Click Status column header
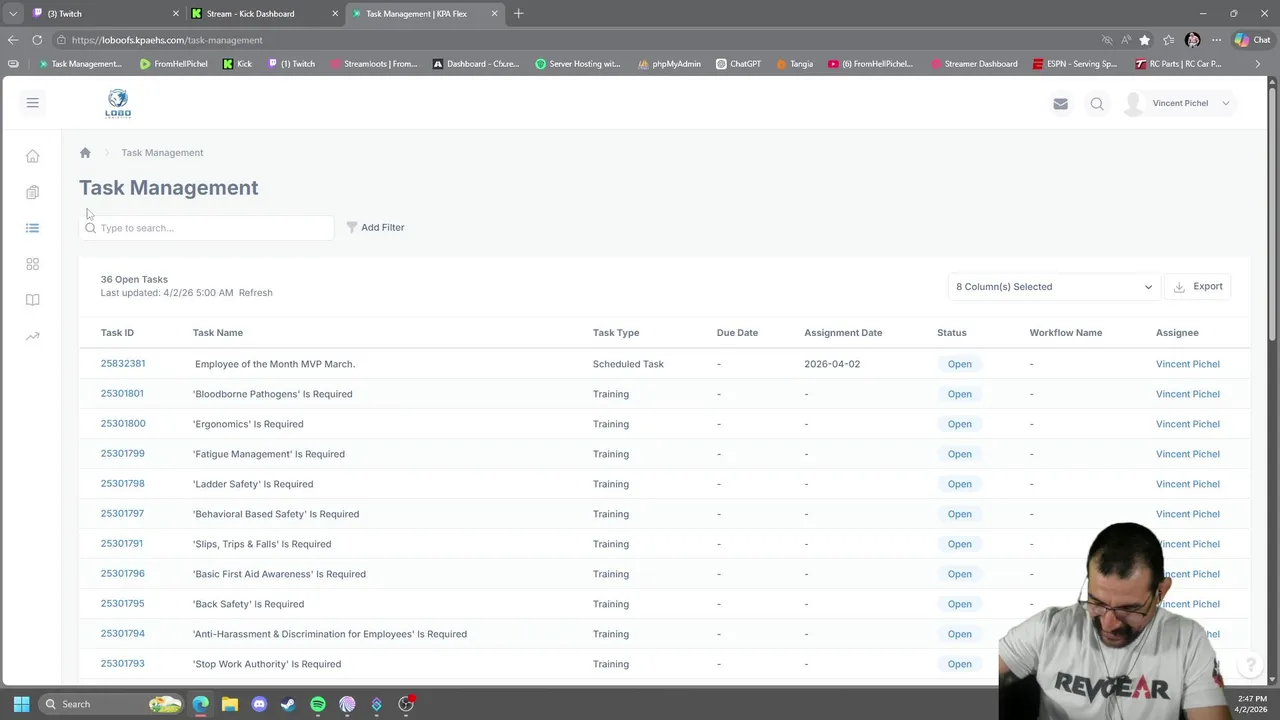 (x=952, y=333)
